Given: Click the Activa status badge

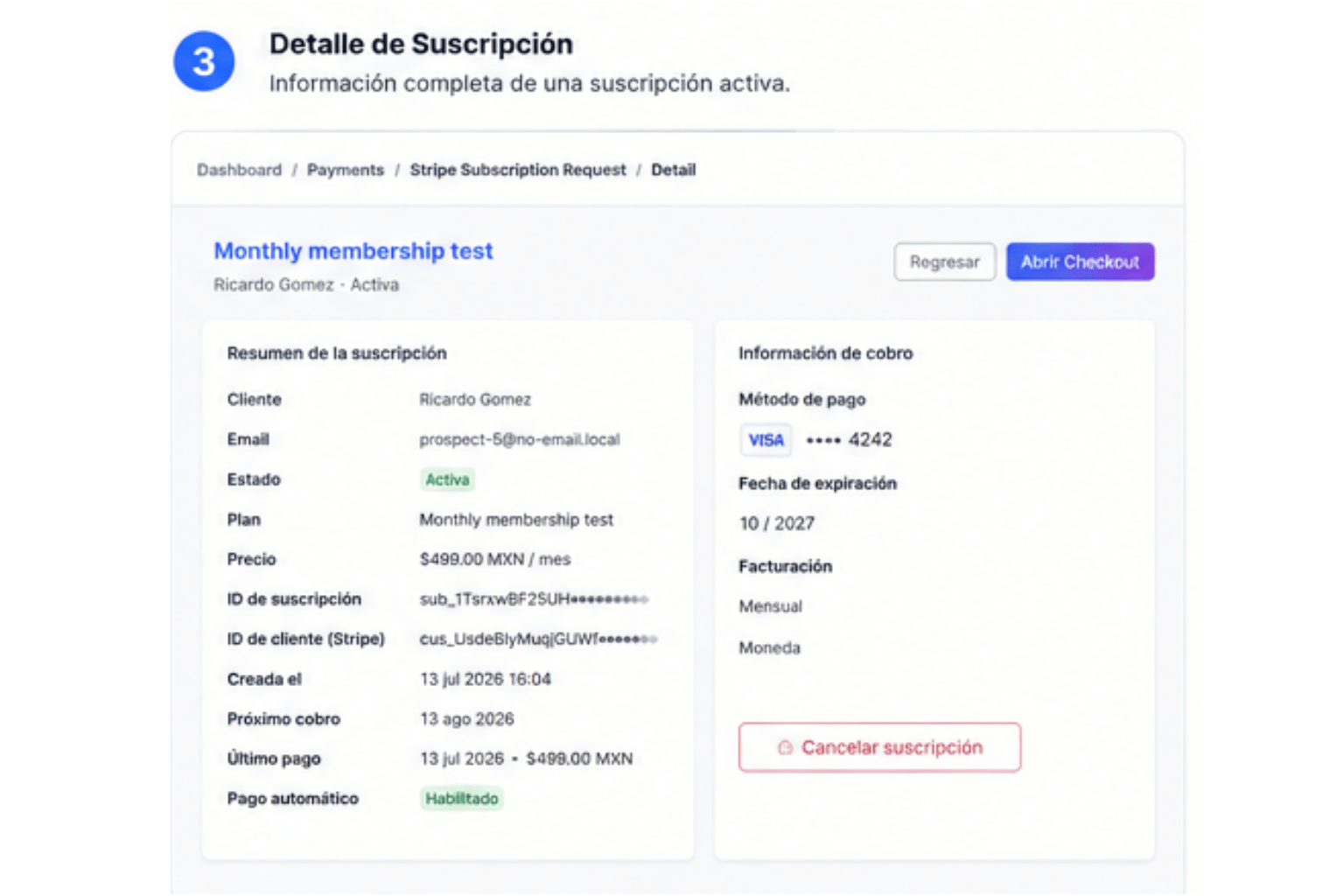Looking at the screenshot, I should 447,479.
